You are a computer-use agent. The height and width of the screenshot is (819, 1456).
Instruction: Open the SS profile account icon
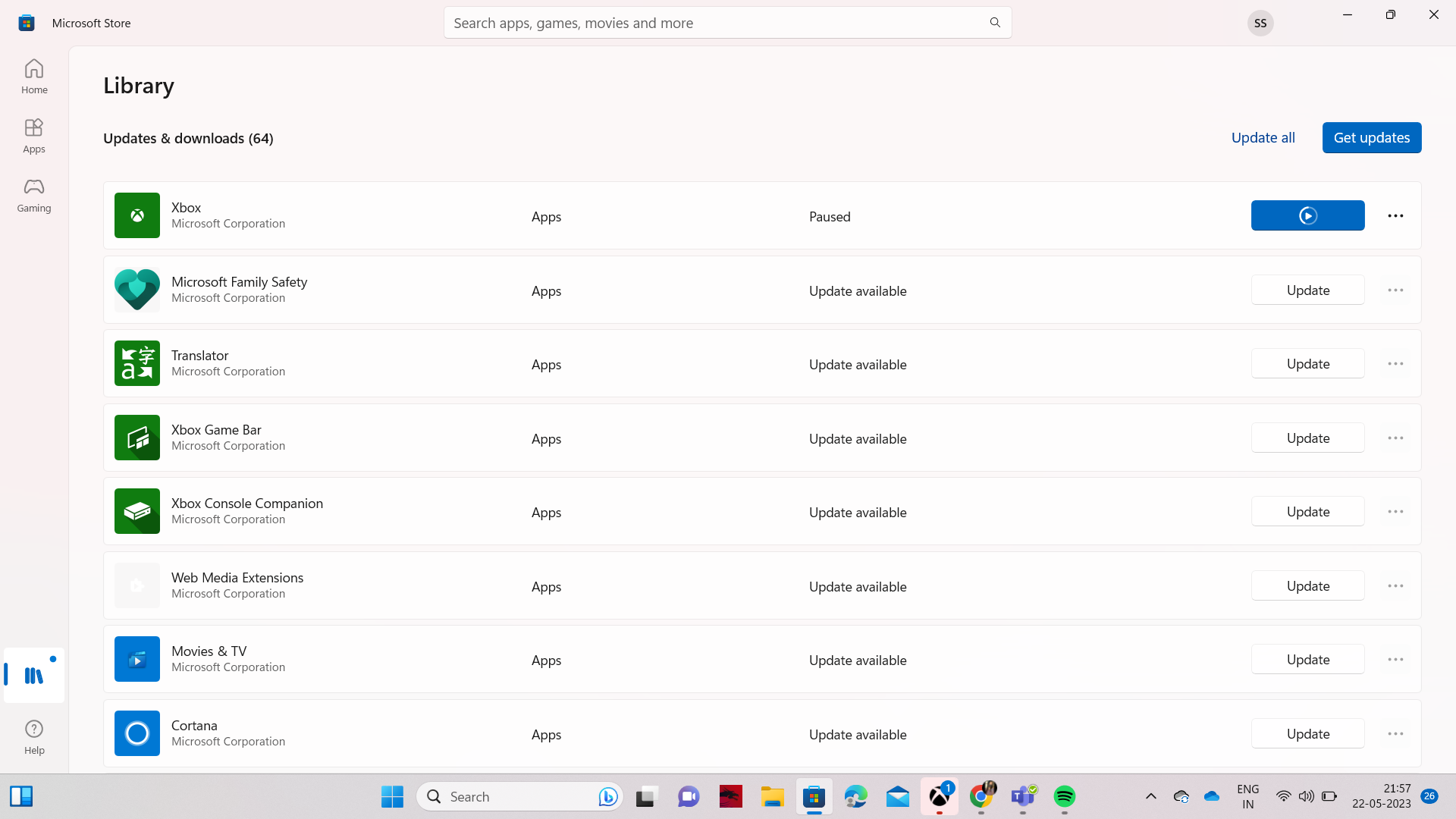point(1260,23)
